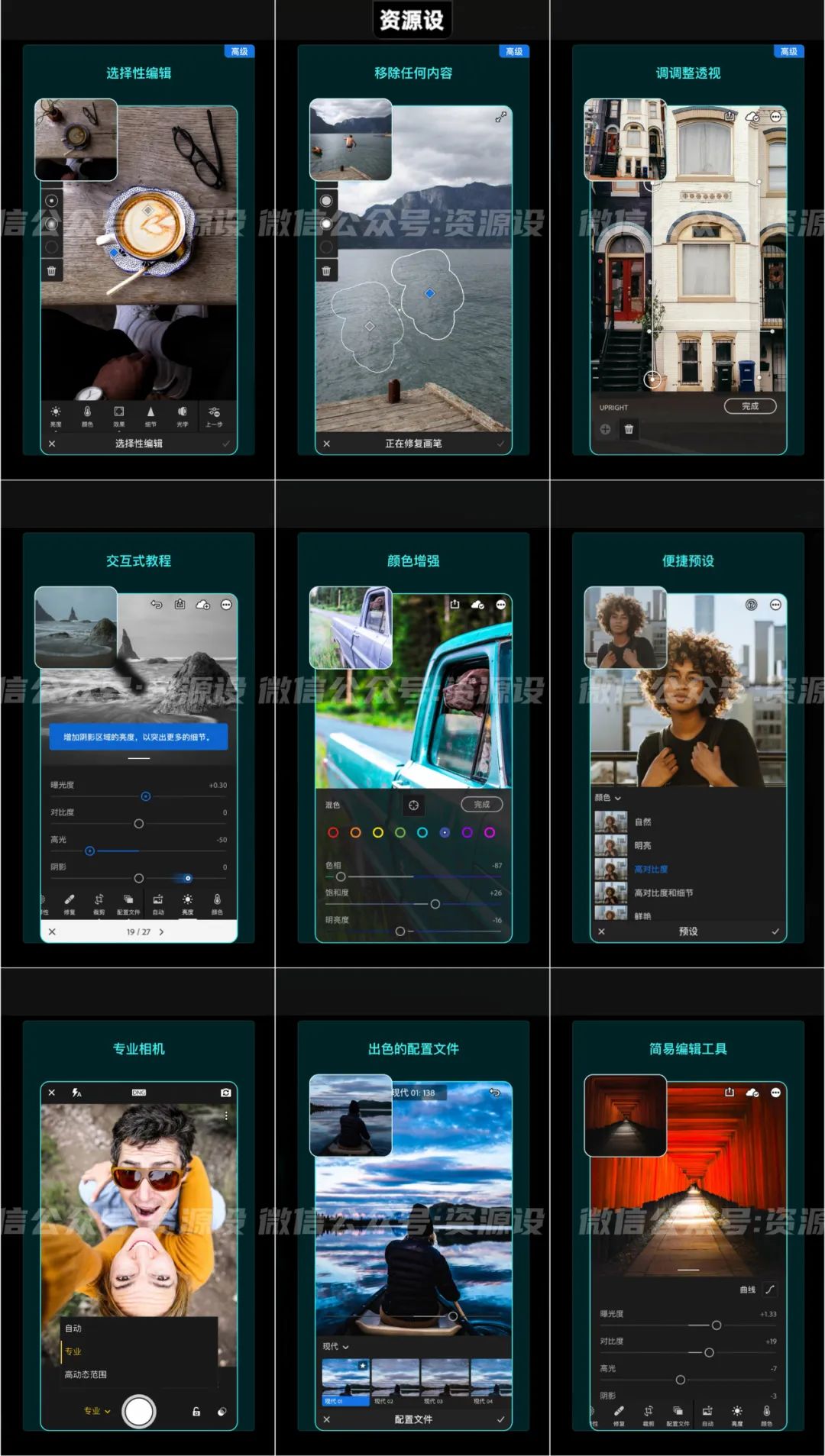Screen dimensions: 825x1456
Task: Click the 完成 button in the Upright panel
Action: pos(749,406)
